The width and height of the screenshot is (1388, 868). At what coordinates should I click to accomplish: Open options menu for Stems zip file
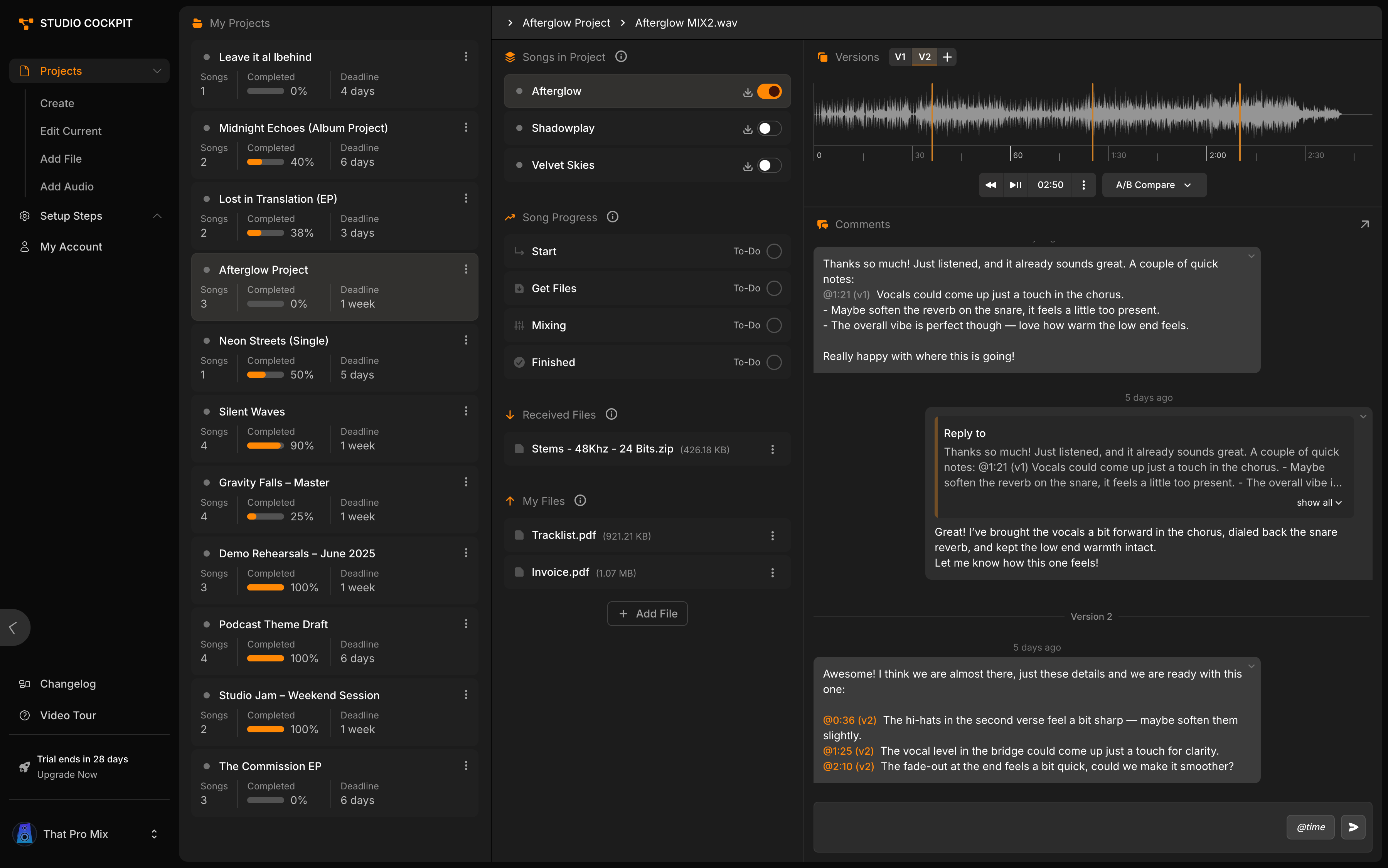click(772, 449)
